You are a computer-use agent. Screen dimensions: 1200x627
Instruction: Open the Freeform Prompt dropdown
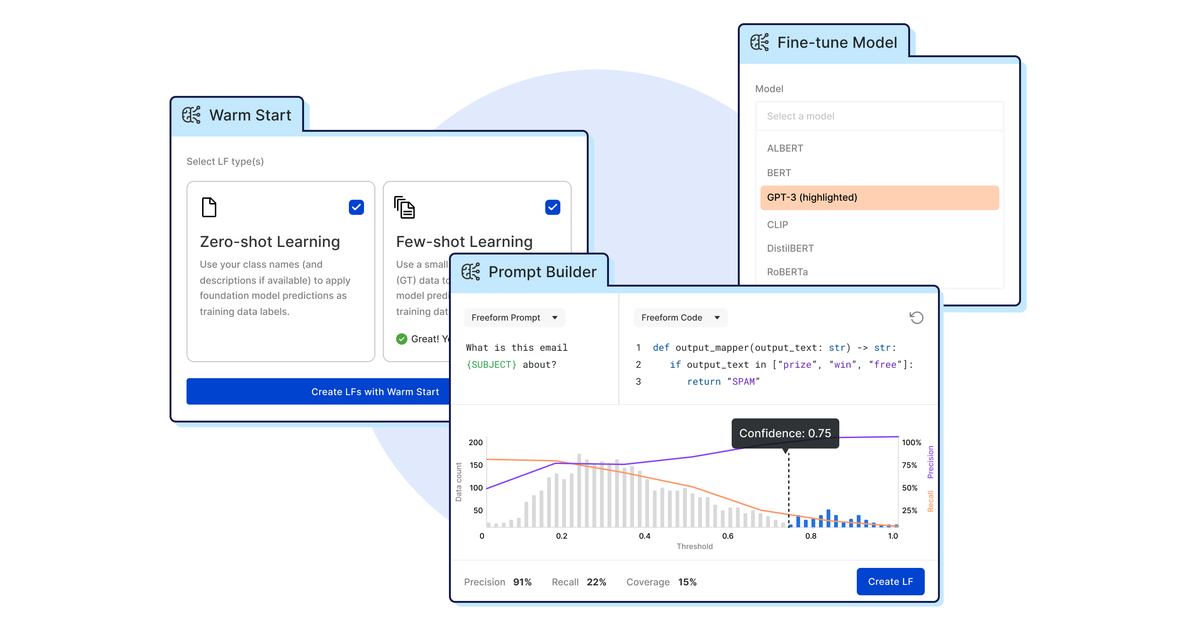[514, 318]
